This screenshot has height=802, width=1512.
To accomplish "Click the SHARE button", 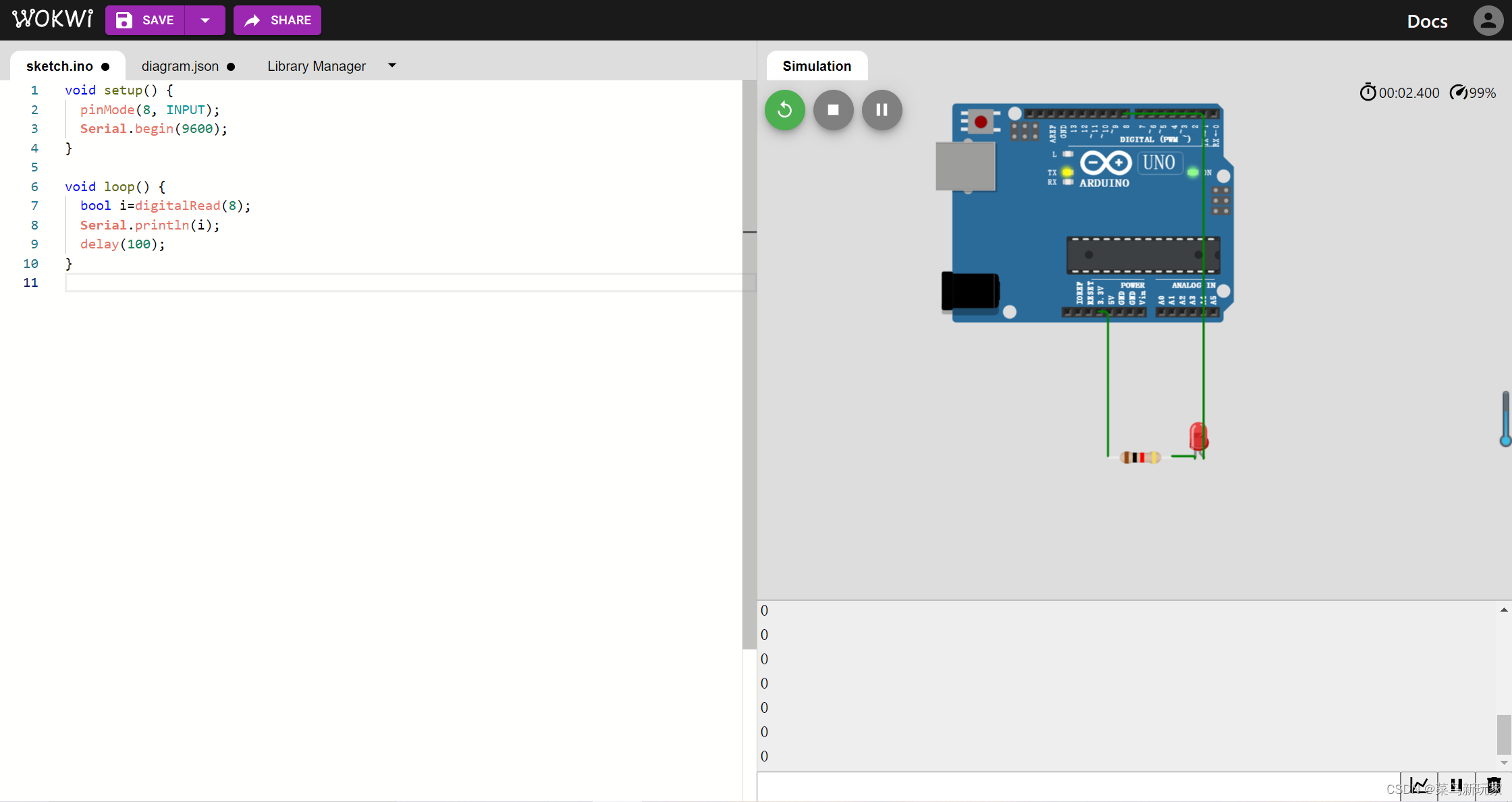I will pos(277,20).
